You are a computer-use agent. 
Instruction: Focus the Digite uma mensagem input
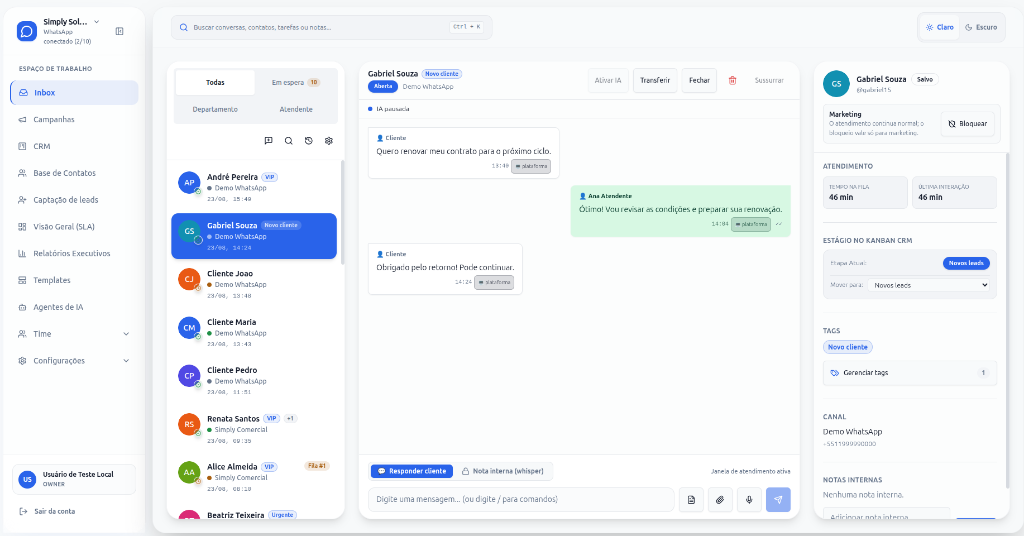click(x=521, y=499)
